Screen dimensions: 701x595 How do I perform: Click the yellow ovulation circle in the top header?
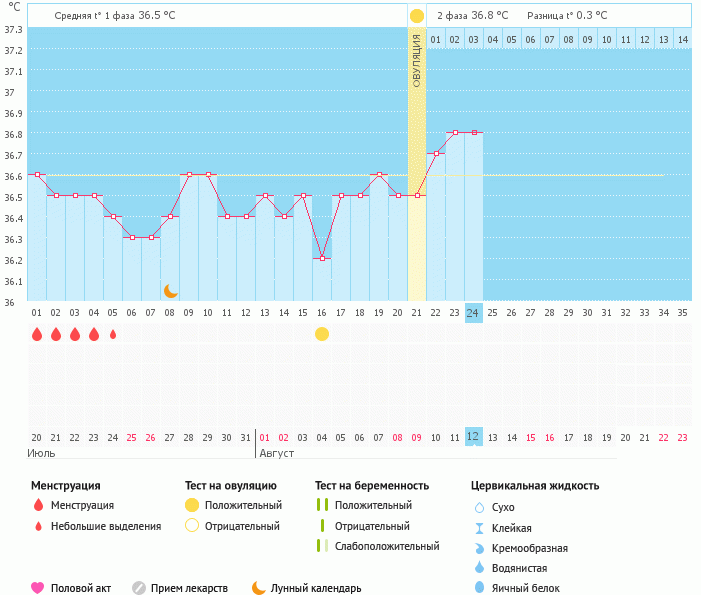pos(416,16)
